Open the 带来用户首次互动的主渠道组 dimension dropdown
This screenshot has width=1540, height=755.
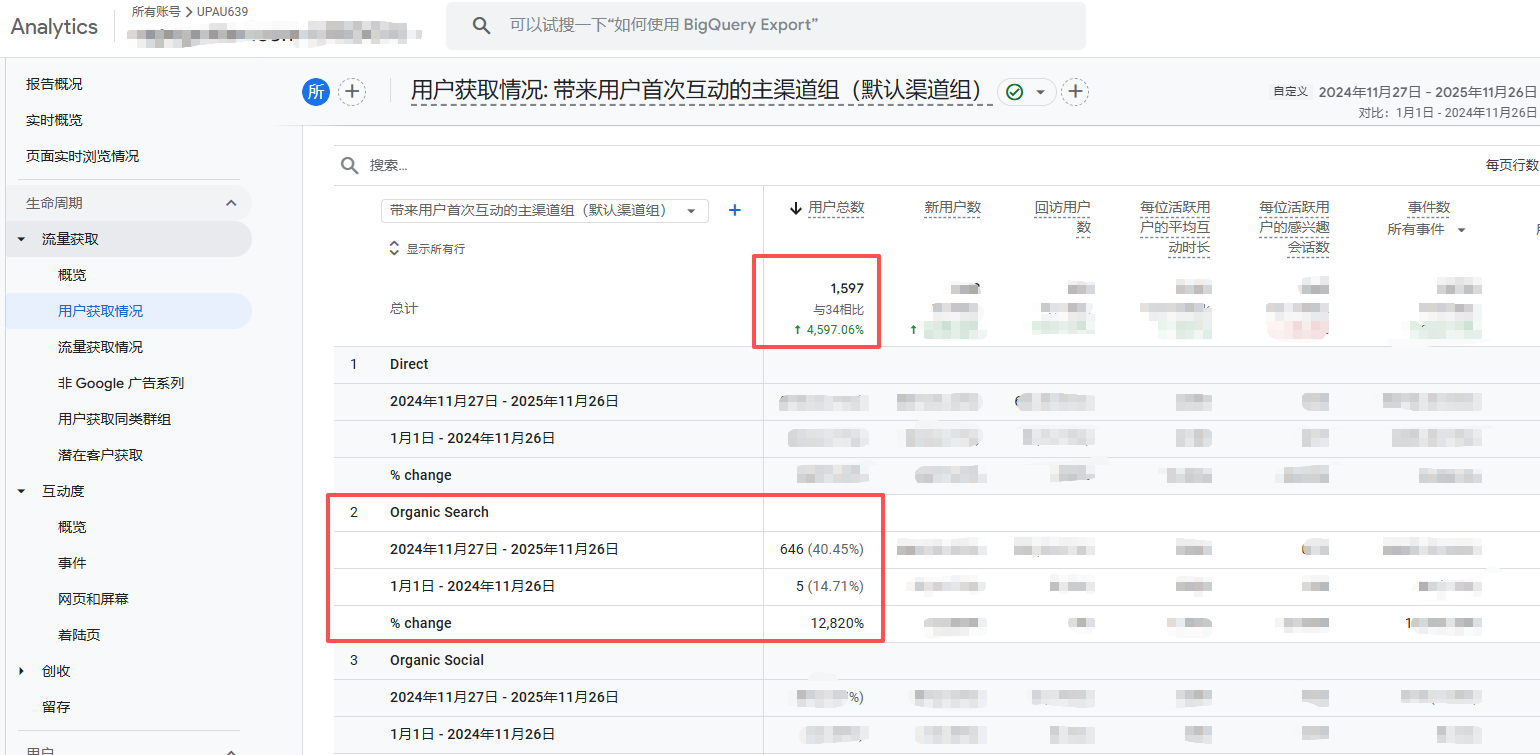[544, 211]
